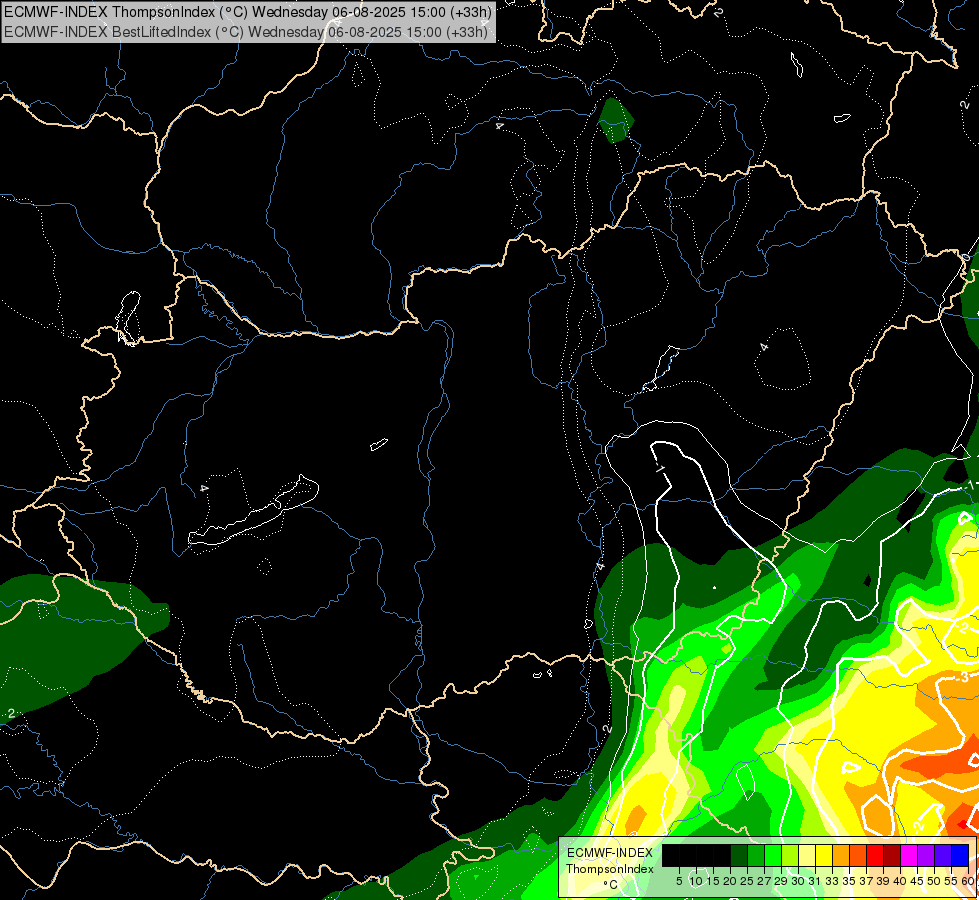This screenshot has height=900, width=979.
Task: Click the ThompsonIndex label in the legend
Action: click(610, 869)
